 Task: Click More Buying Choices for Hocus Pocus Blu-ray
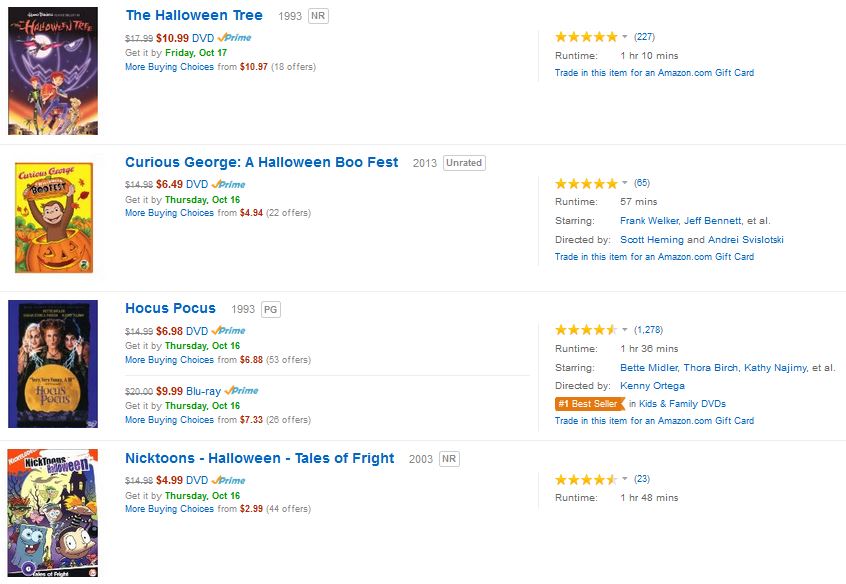pos(169,420)
